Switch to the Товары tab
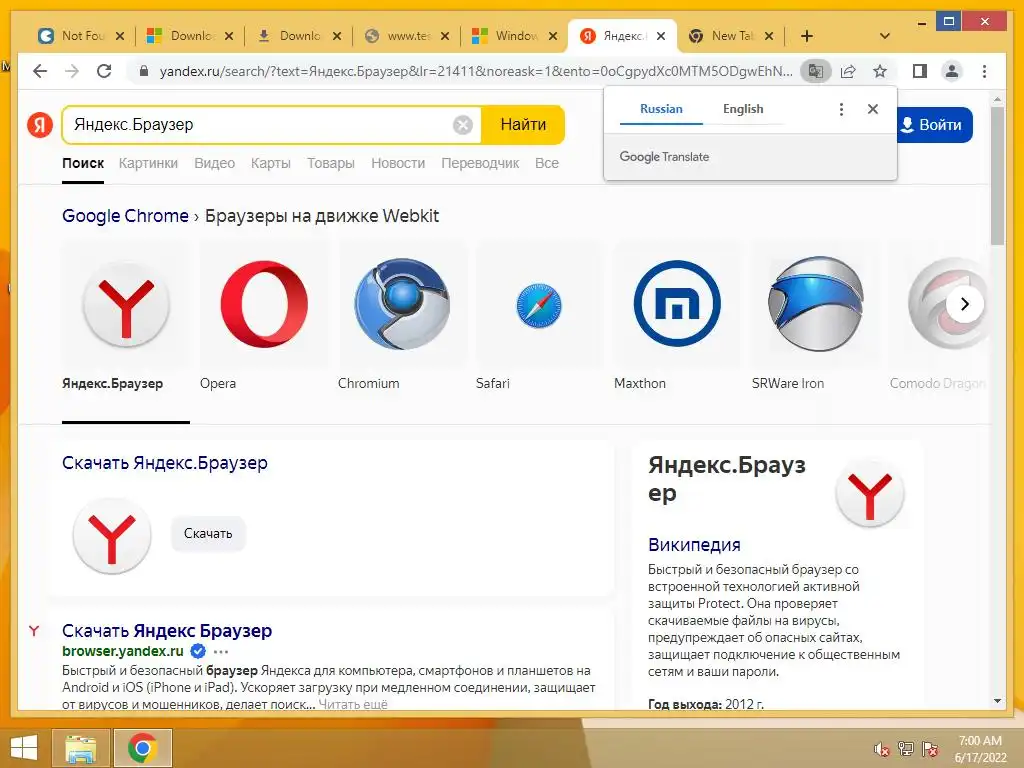 click(x=330, y=163)
